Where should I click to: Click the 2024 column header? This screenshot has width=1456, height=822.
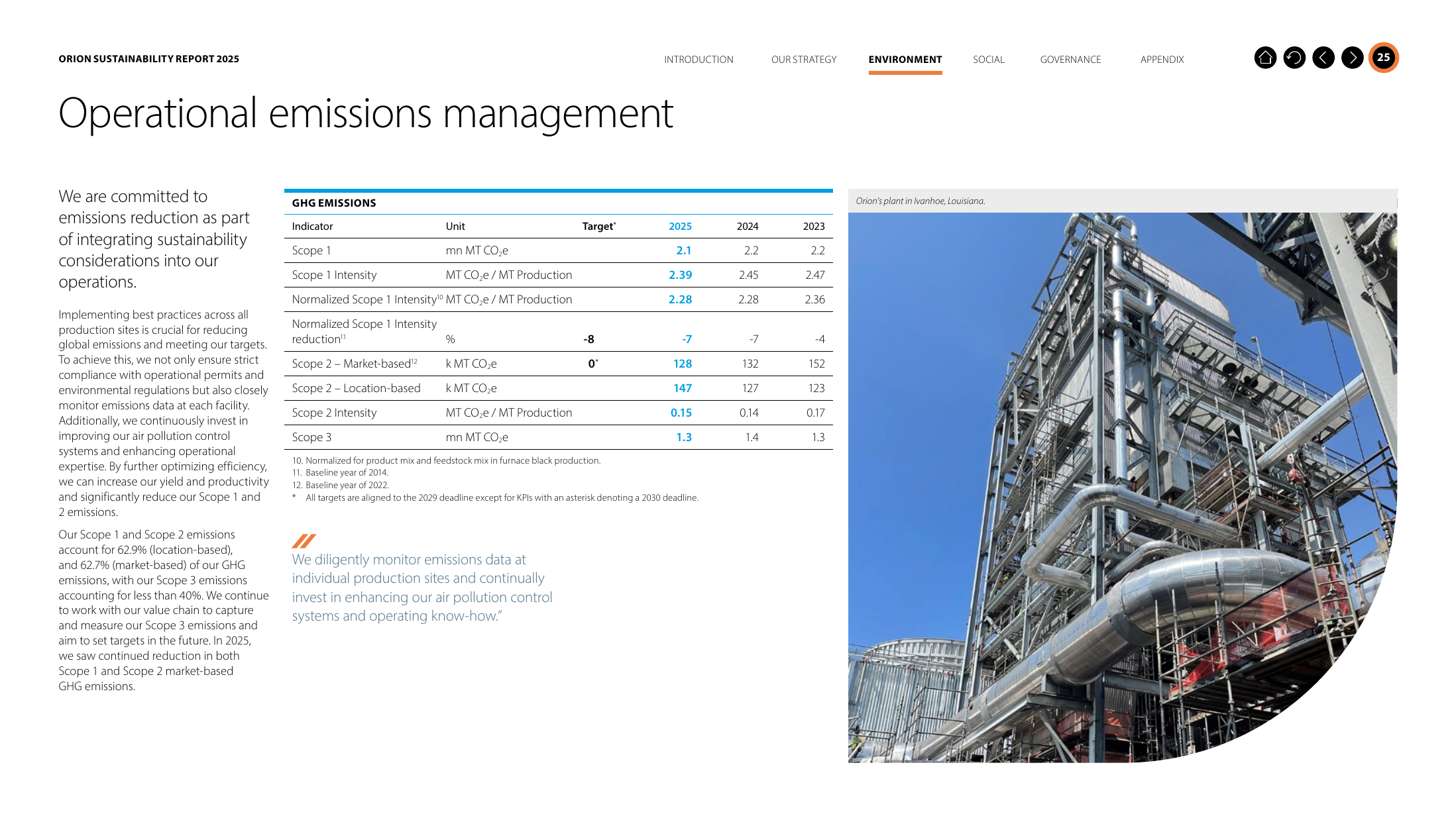click(748, 227)
